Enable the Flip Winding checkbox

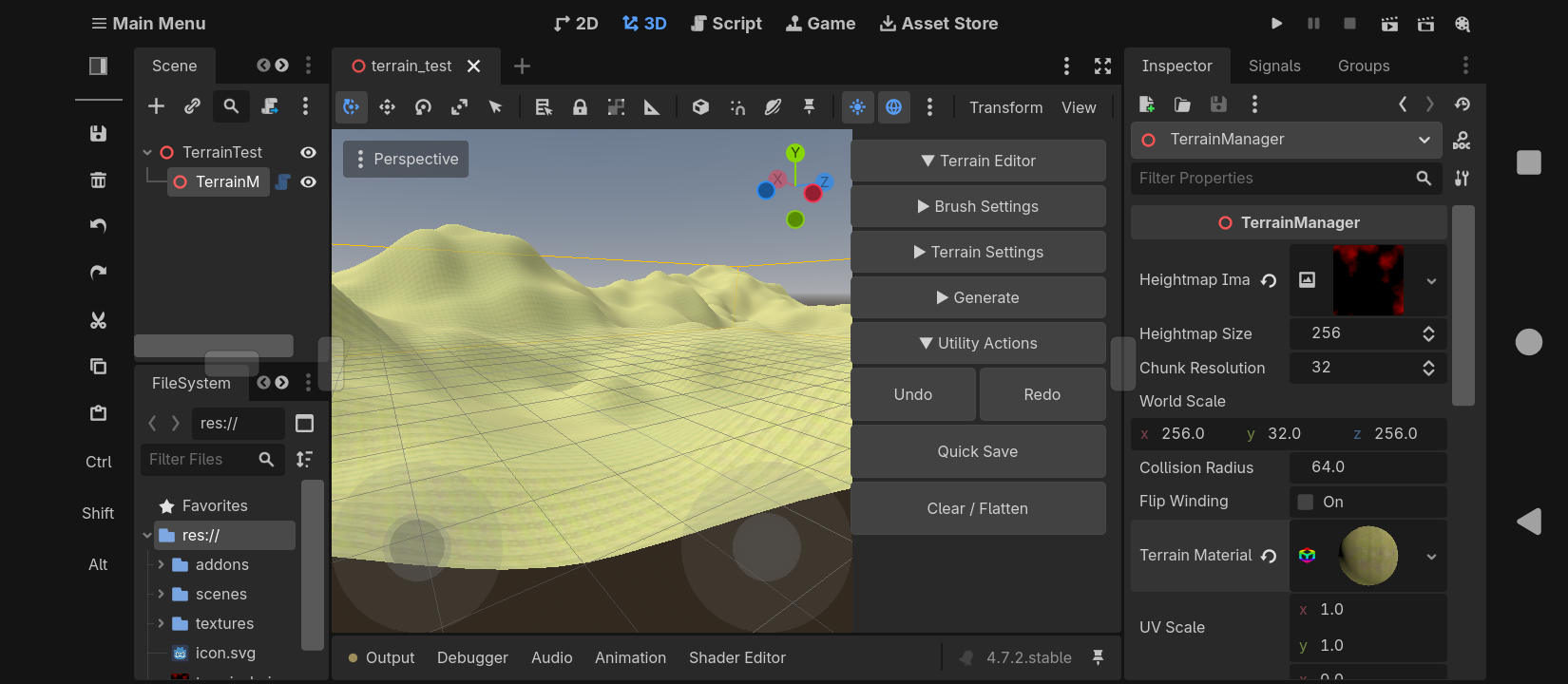tap(1306, 502)
